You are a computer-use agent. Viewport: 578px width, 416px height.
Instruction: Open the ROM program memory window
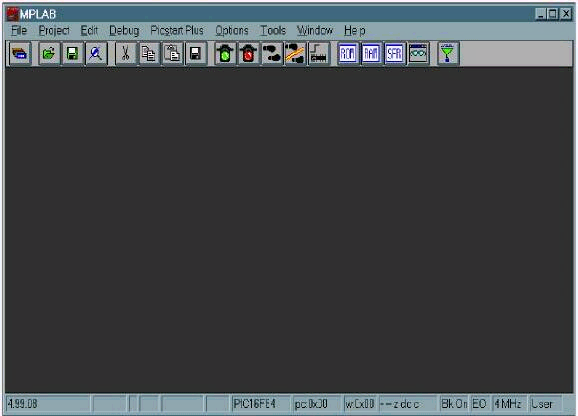tap(348, 54)
